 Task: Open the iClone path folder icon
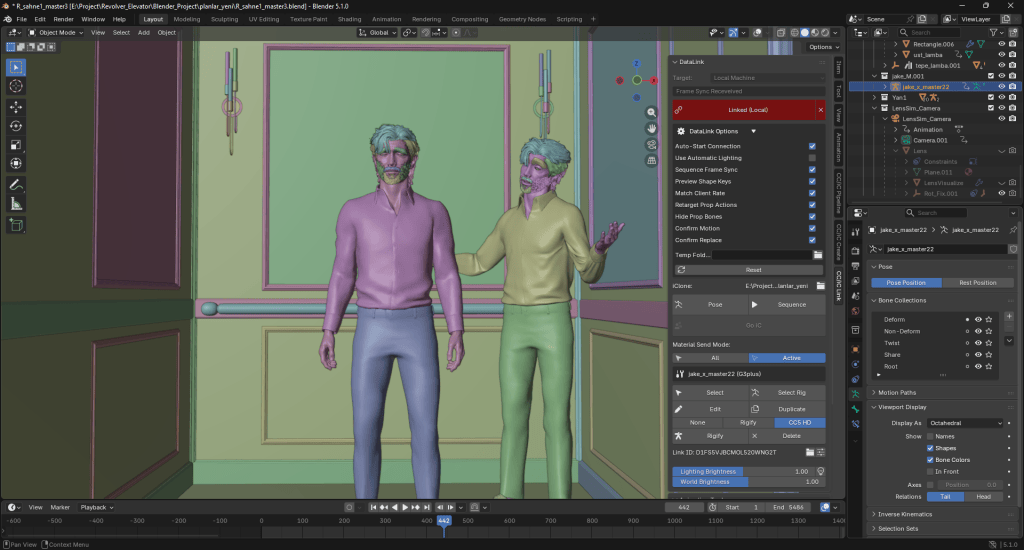[x=821, y=286]
